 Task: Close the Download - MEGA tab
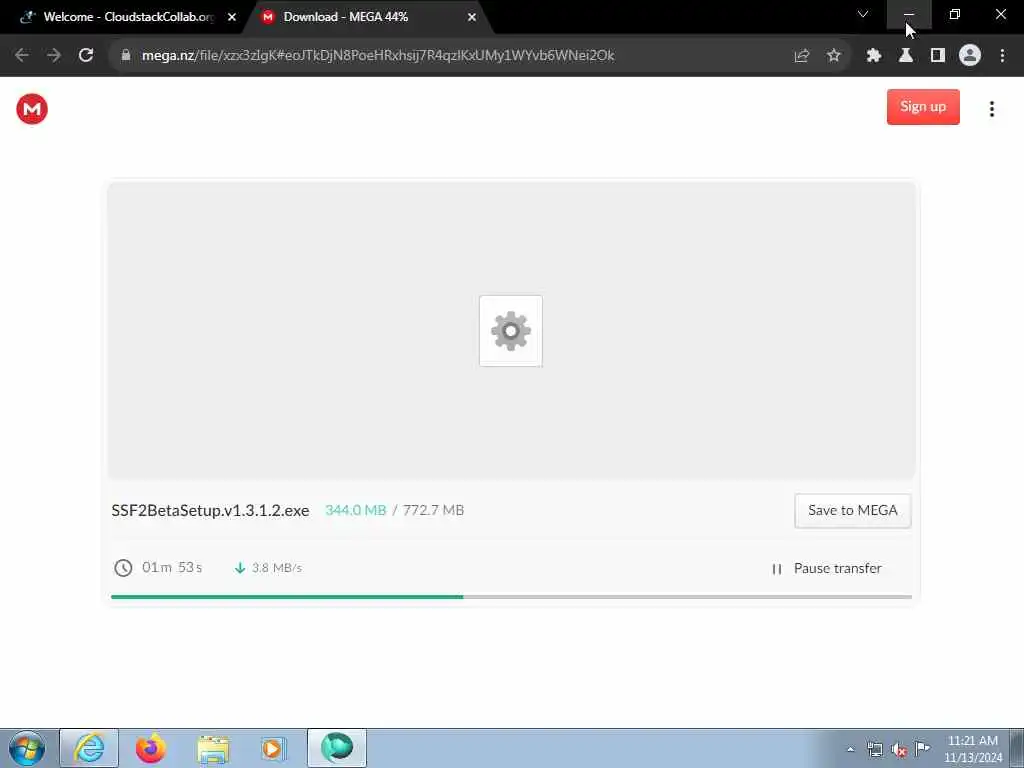[472, 18]
